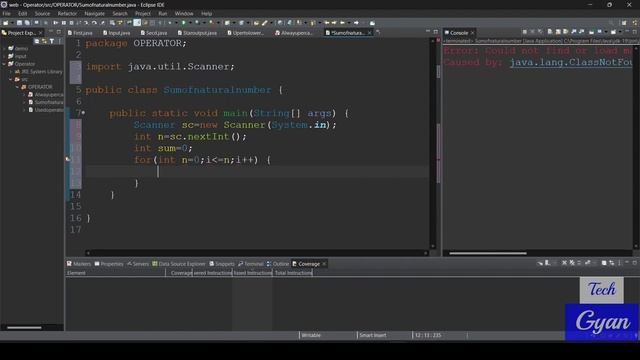
Task: Open the Navigate menu
Action: pos(94,13)
